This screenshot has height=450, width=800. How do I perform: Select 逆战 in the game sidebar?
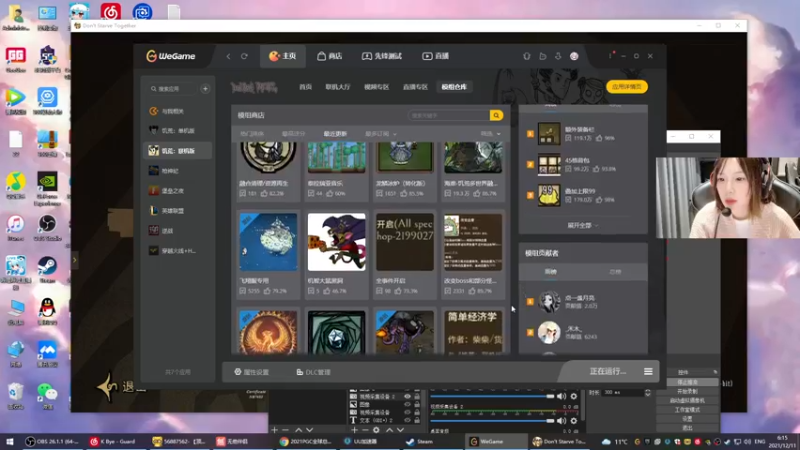(177, 231)
